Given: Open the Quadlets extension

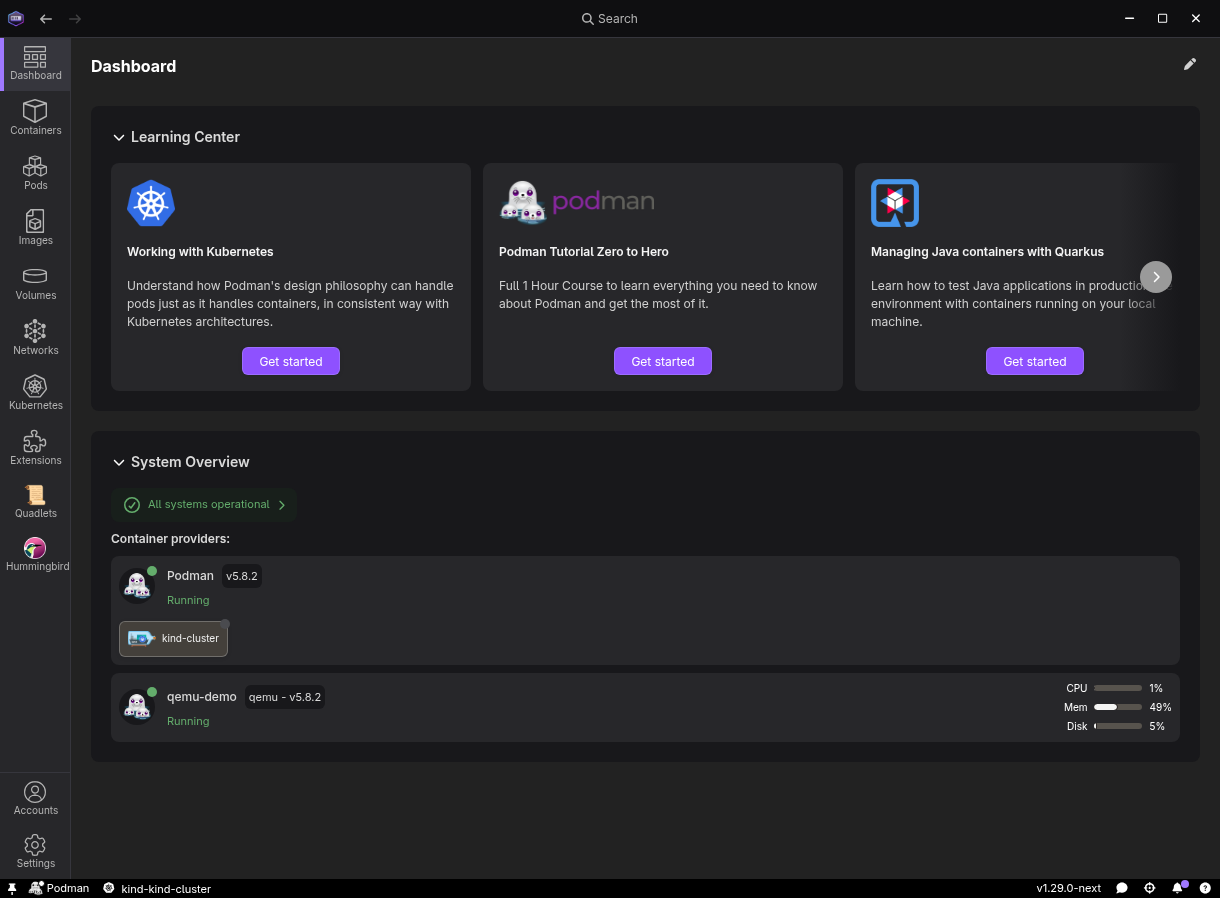Looking at the screenshot, I should click(x=36, y=502).
